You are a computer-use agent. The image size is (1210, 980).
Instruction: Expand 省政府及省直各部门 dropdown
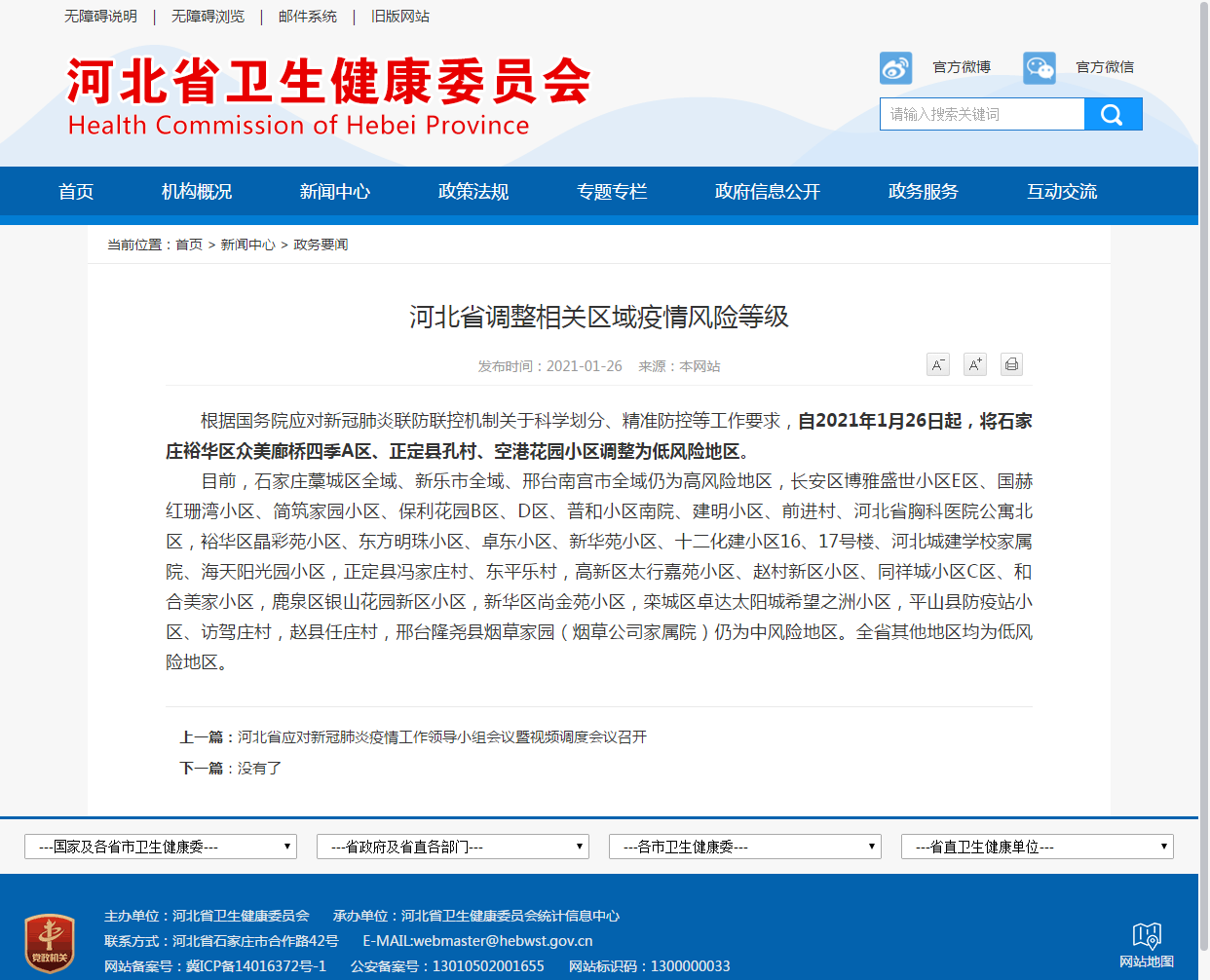point(453,847)
